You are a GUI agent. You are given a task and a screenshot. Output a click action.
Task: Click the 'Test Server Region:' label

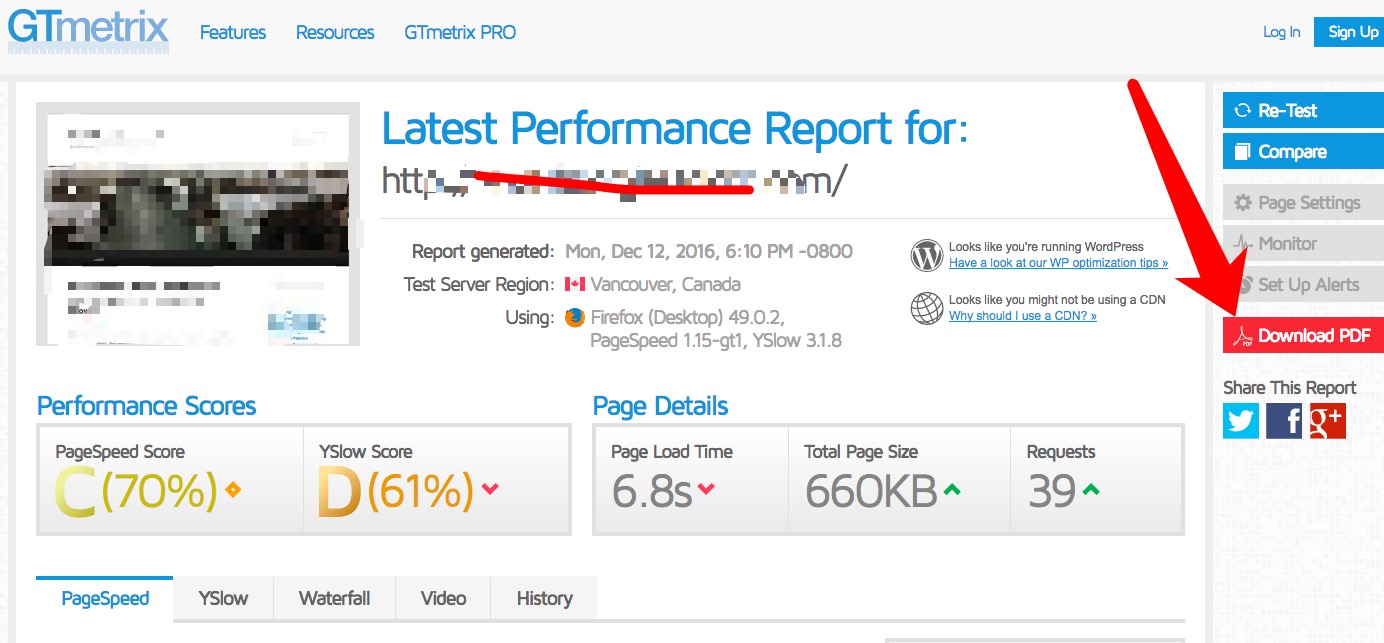tap(479, 284)
